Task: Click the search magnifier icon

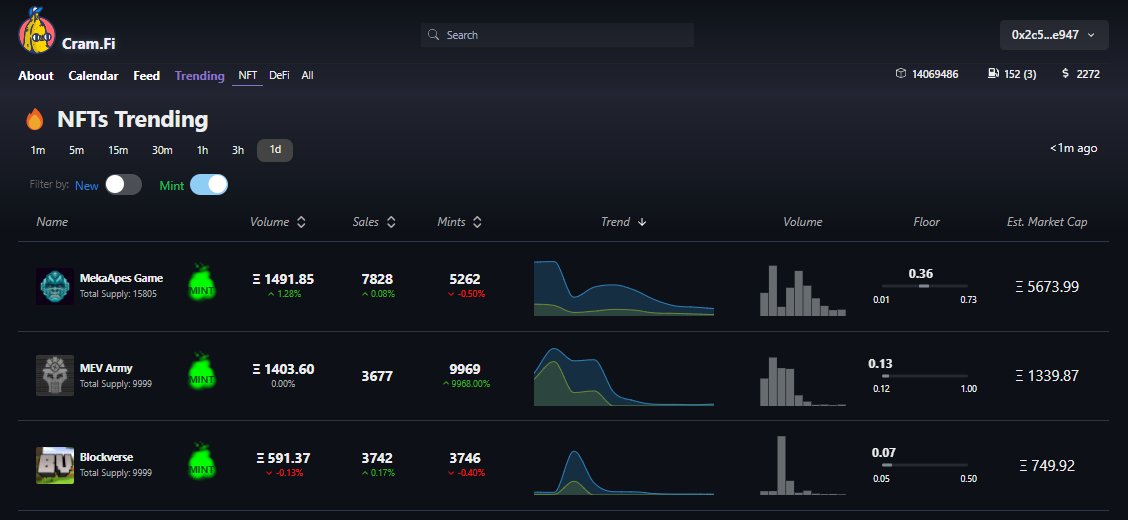Action: point(433,35)
